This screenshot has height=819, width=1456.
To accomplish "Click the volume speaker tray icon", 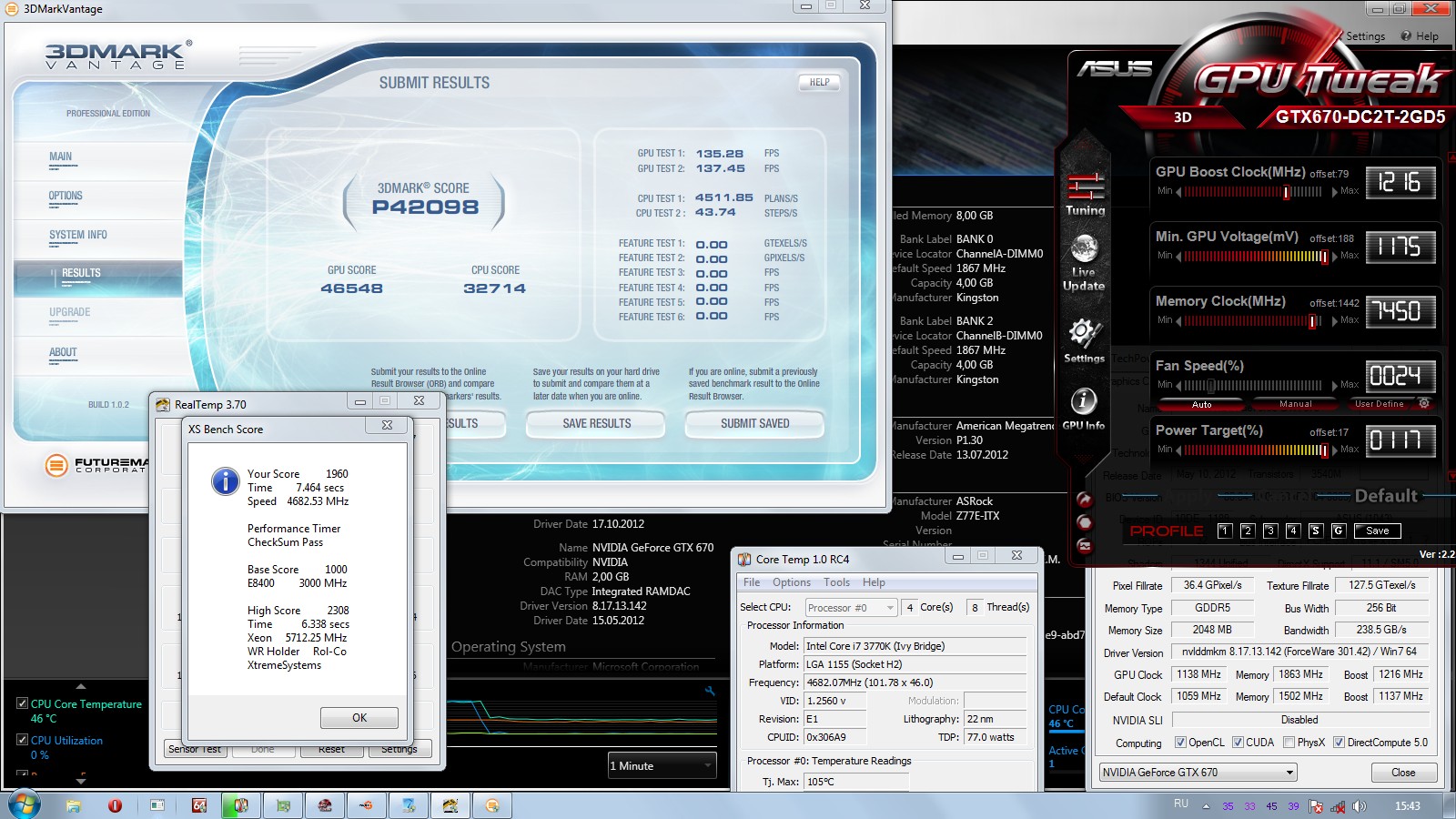I will click(x=1360, y=806).
